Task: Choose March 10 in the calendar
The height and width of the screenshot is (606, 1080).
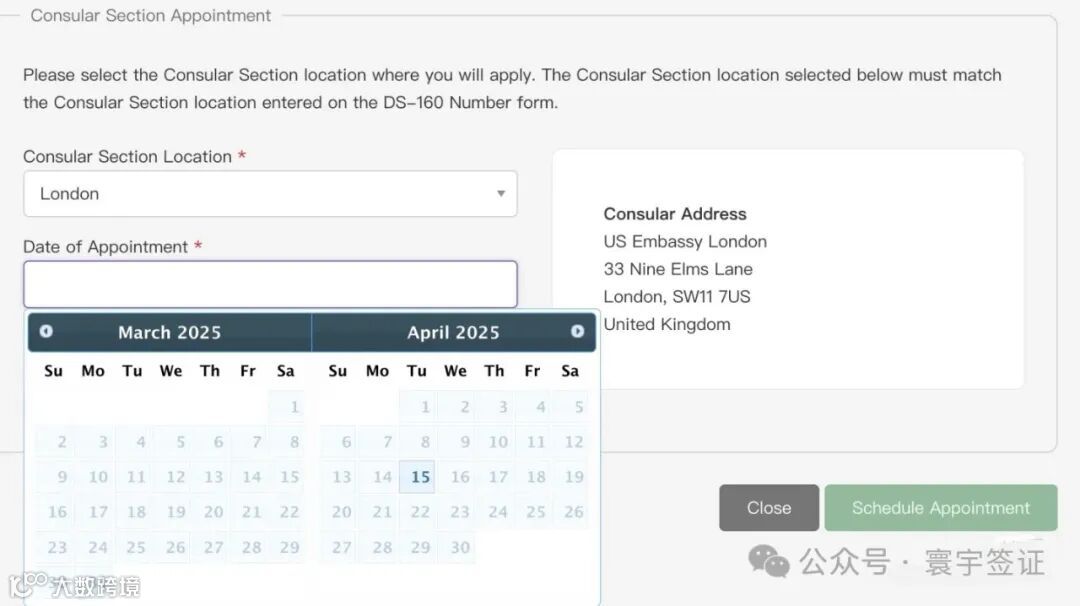Action: [x=97, y=477]
